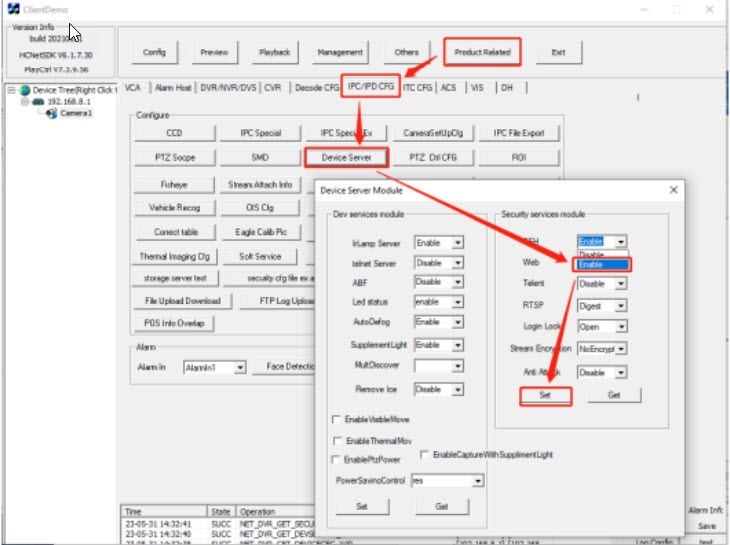Open the IrLamp Server dropdown
The image size is (730, 545).
[457, 243]
